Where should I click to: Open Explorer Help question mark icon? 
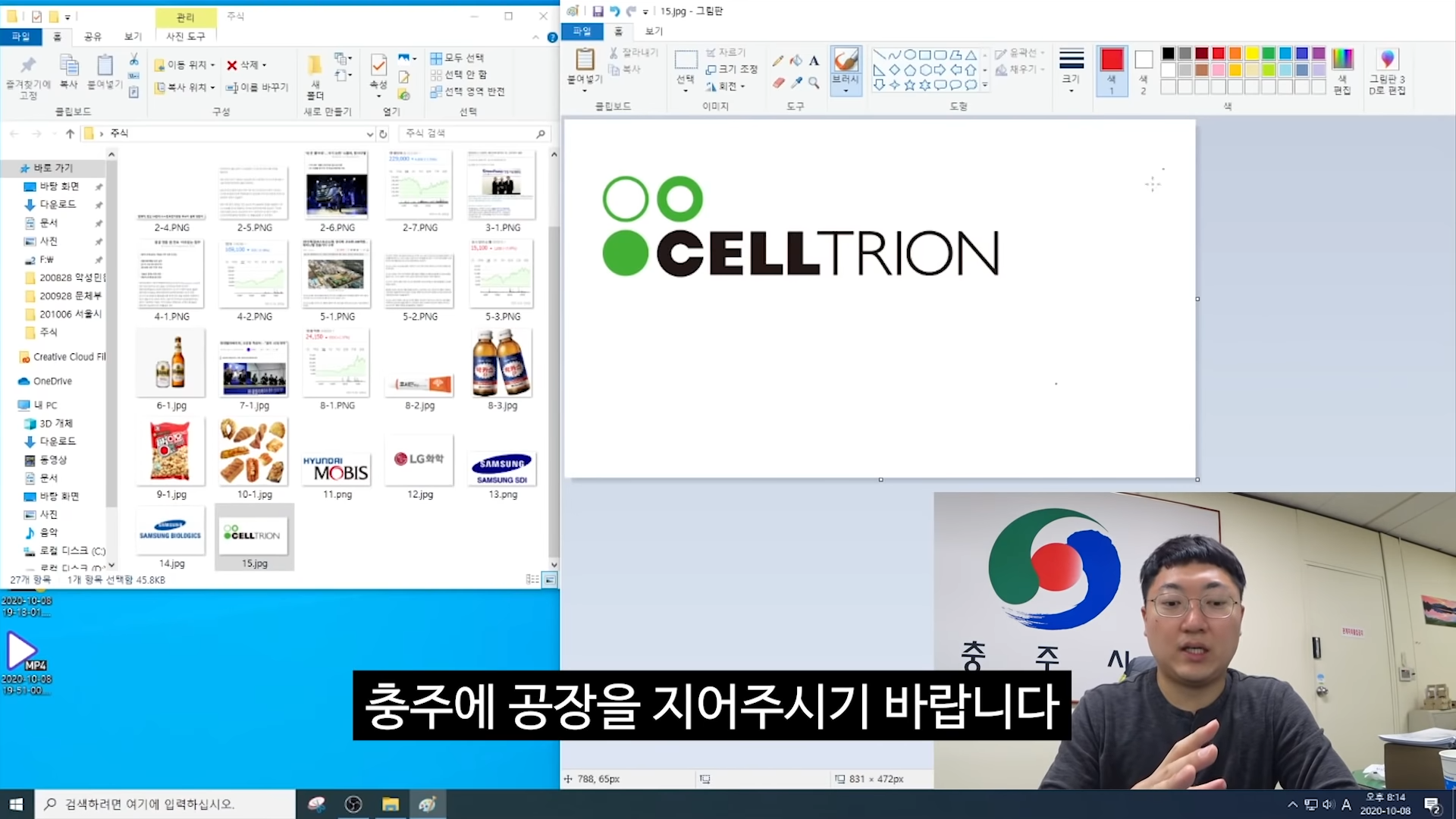pos(552,37)
